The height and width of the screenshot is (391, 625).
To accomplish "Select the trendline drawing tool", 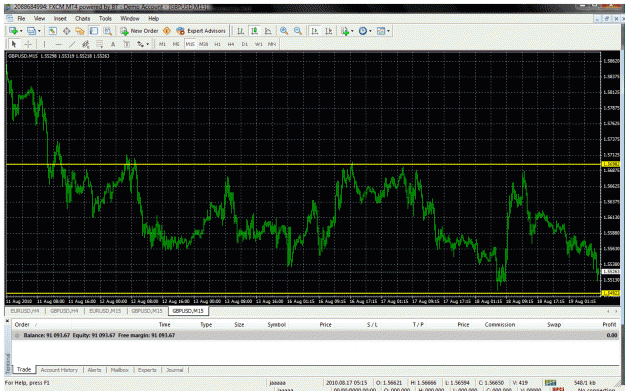I will coord(72,44).
